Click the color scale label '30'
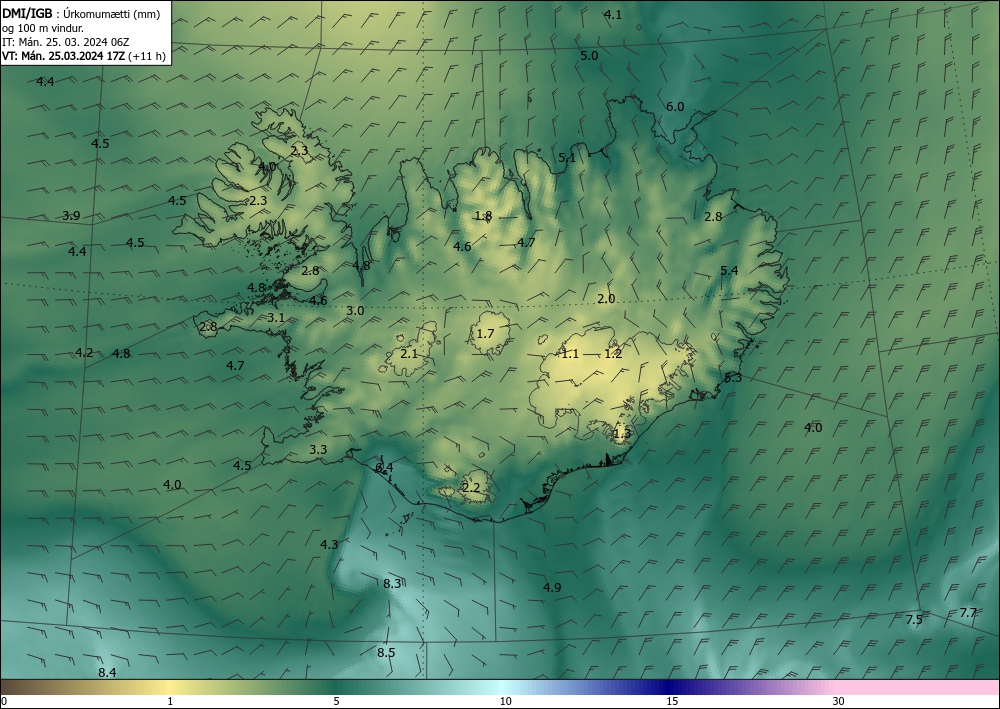 838,701
